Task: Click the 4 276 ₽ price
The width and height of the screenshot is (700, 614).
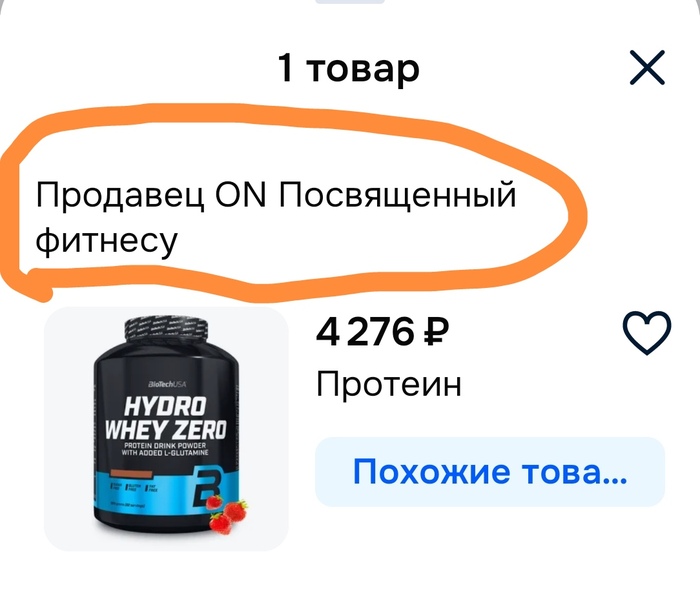Action: point(382,332)
